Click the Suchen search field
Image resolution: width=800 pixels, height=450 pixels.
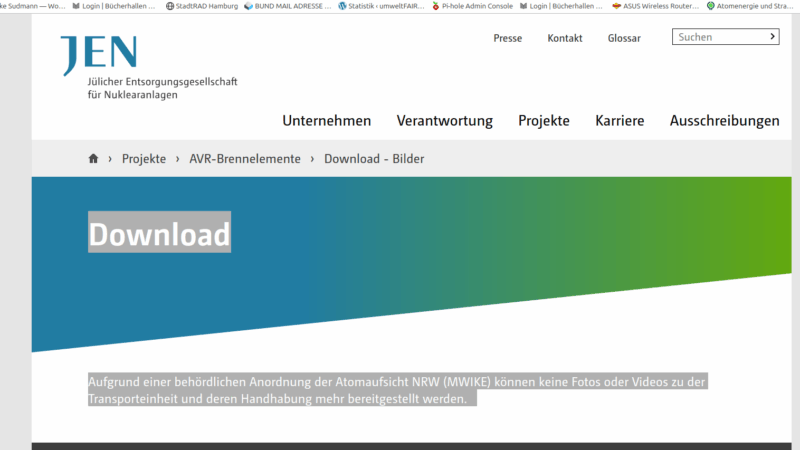(x=718, y=37)
